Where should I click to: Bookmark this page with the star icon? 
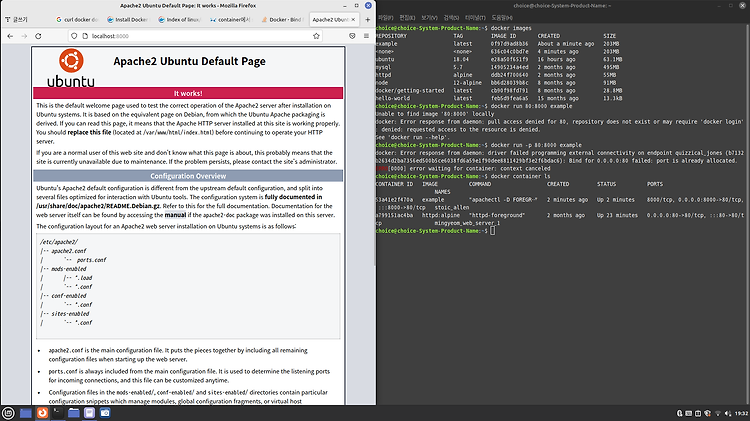pyautogui.click(x=316, y=36)
